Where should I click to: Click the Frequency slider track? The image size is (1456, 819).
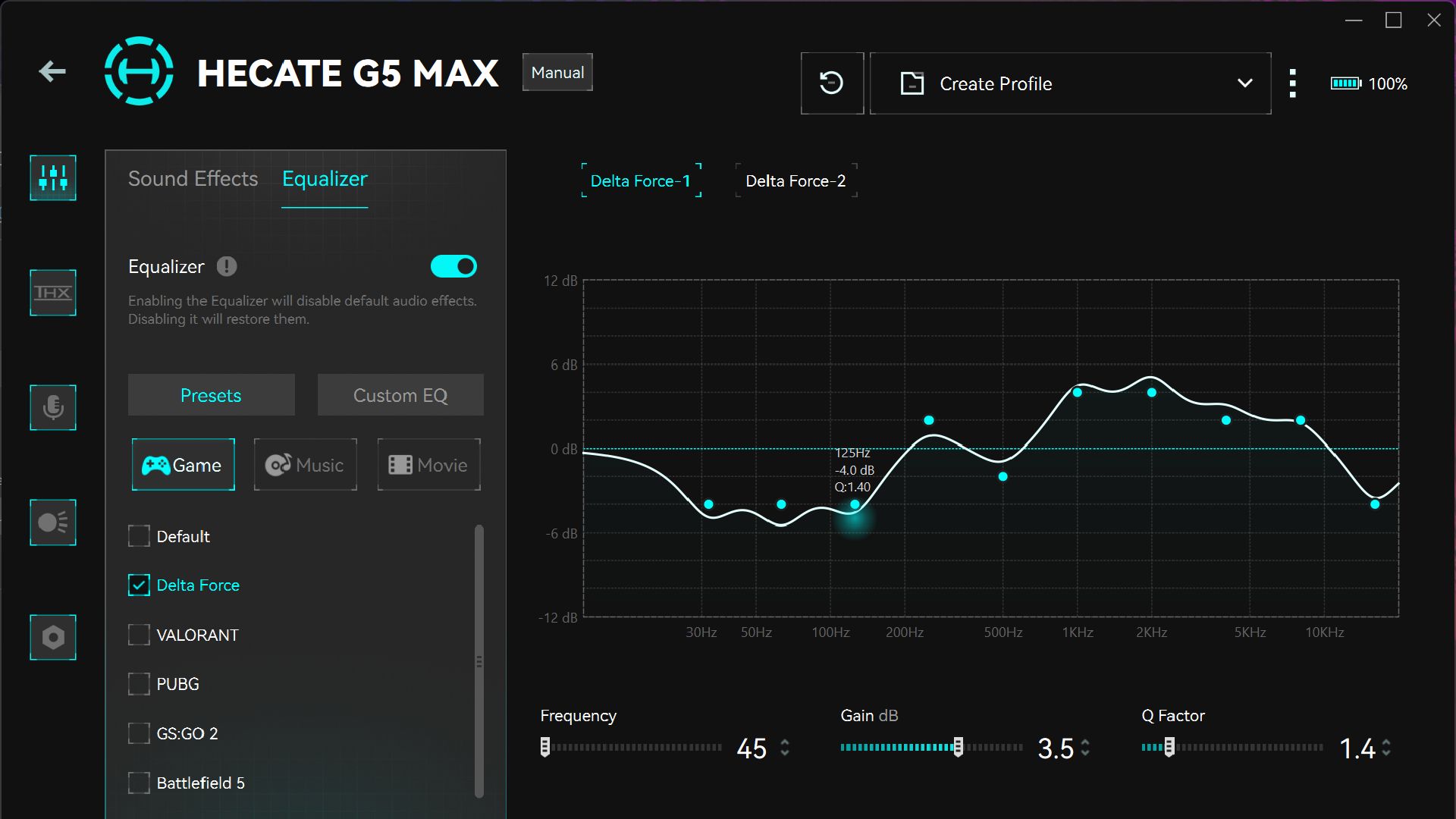(x=632, y=748)
